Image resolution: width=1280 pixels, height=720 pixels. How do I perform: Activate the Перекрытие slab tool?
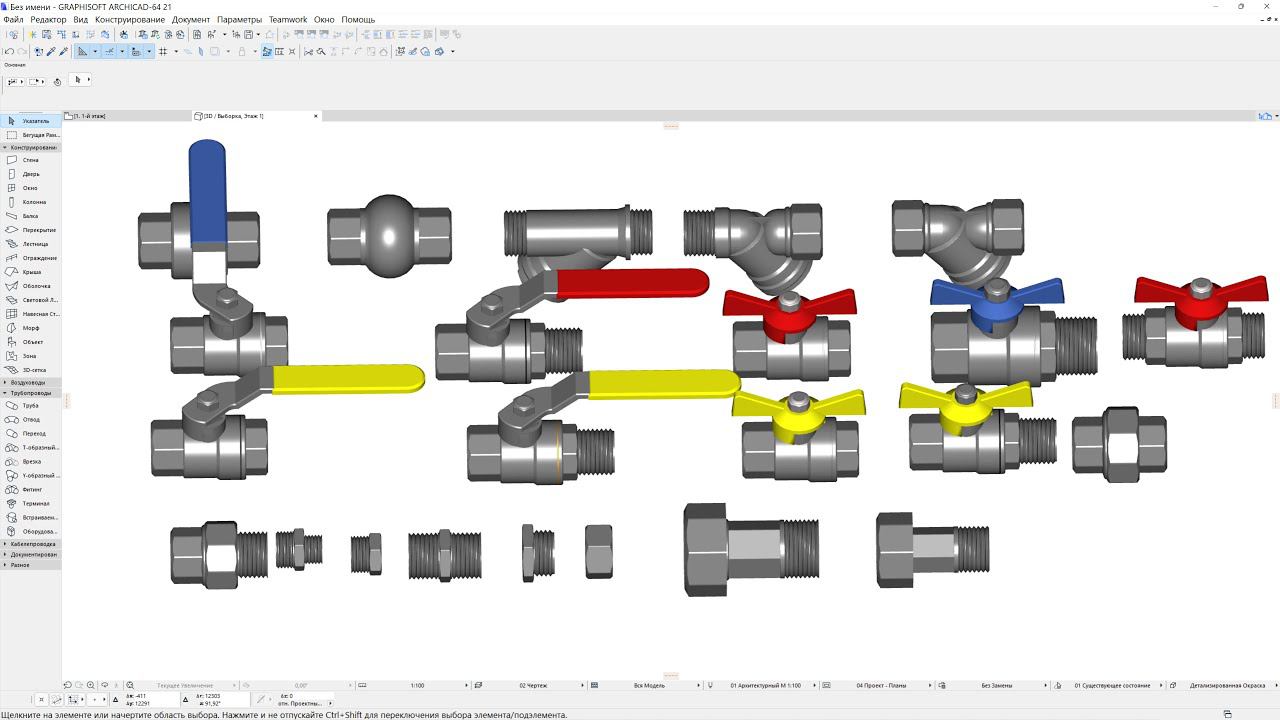click(x=30, y=230)
